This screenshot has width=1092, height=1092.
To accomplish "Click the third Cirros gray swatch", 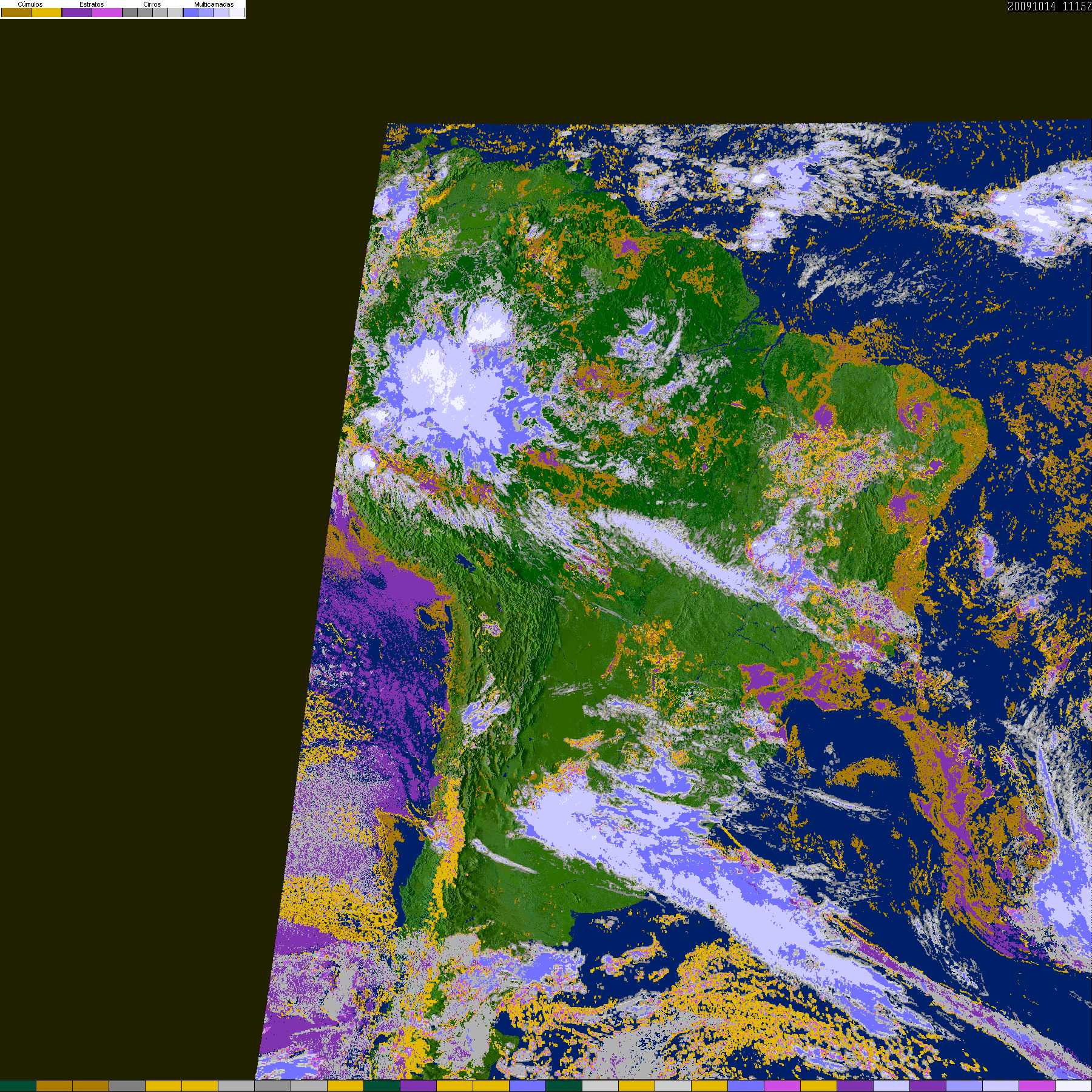I will pos(160,12).
